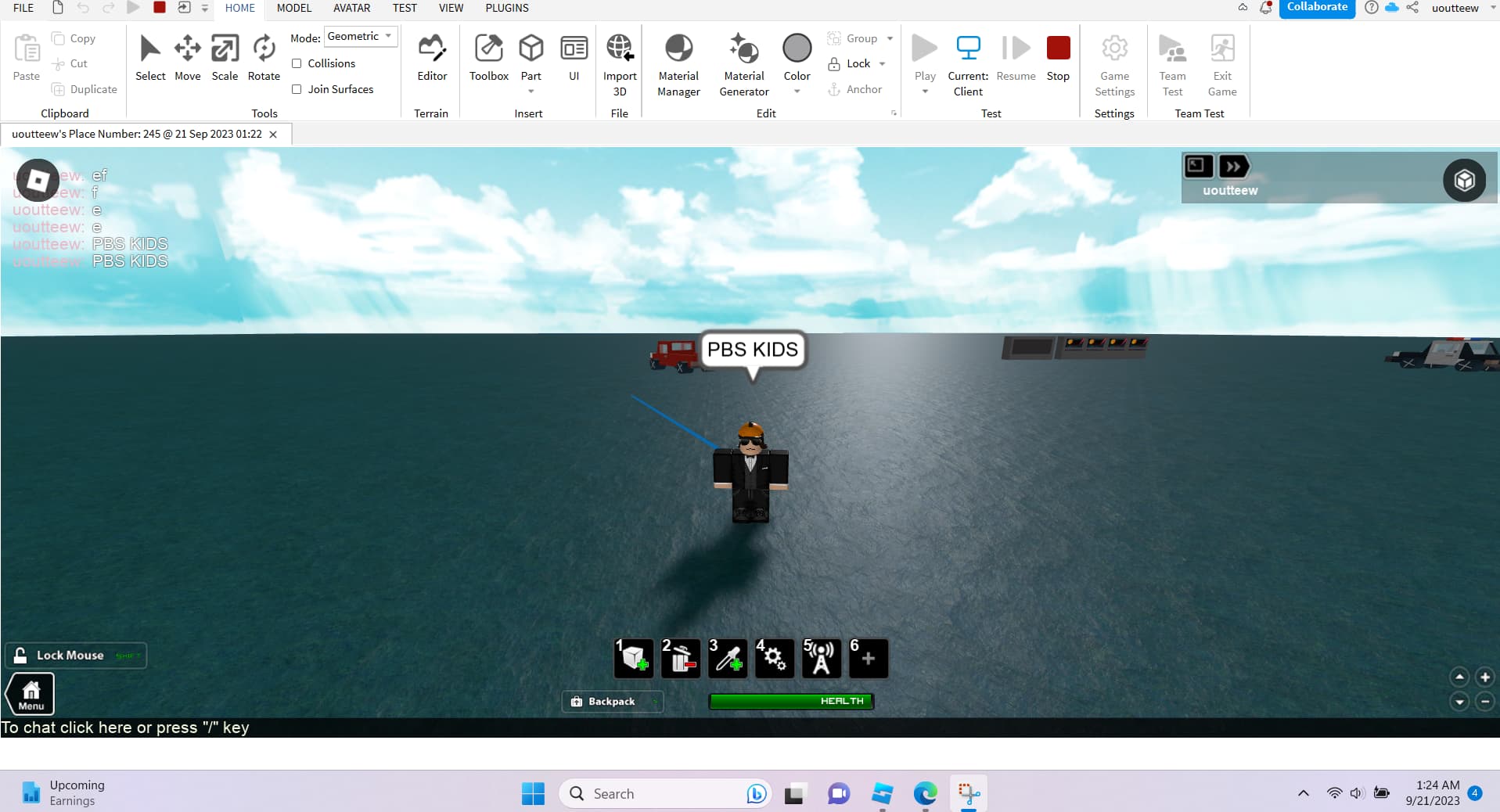The image size is (1500, 812).
Task: Click Import 3D
Action: point(620,65)
